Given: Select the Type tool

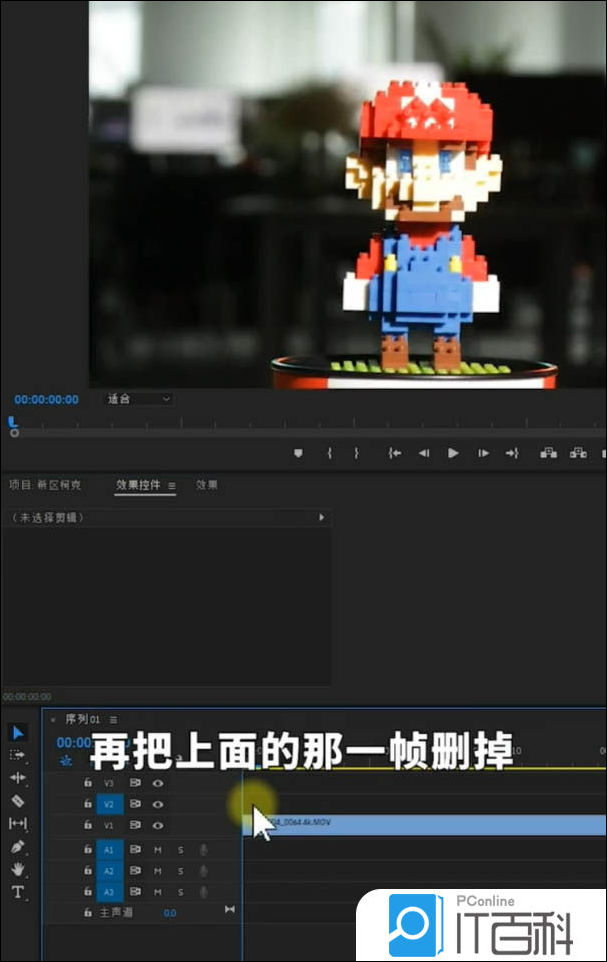Looking at the screenshot, I should [x=18, y=891].
